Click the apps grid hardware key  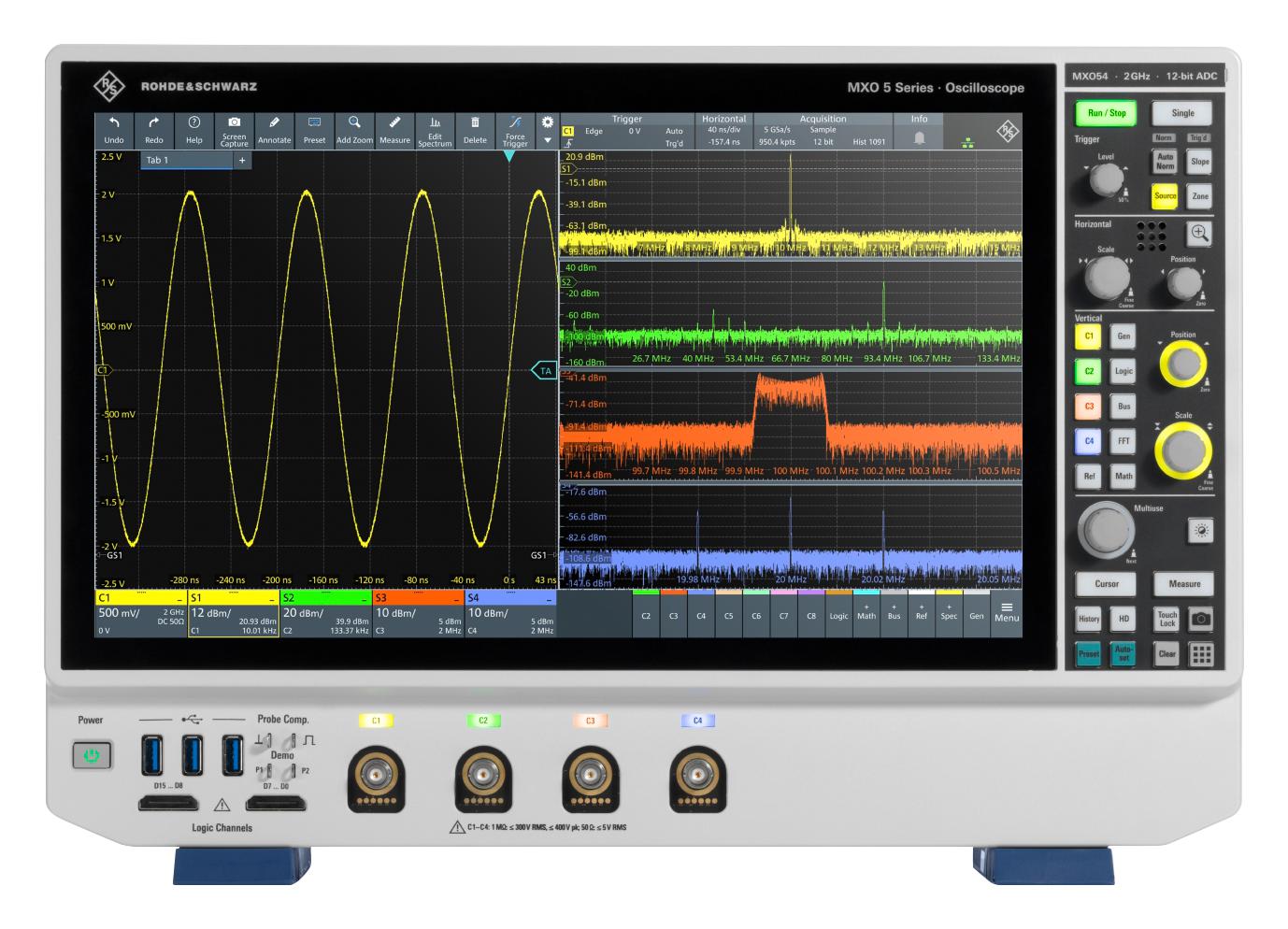1201,654
